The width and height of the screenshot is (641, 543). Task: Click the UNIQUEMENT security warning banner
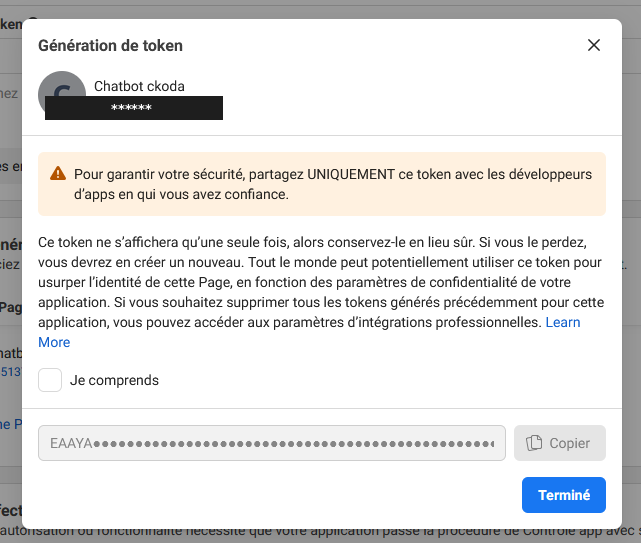[322, 184]
